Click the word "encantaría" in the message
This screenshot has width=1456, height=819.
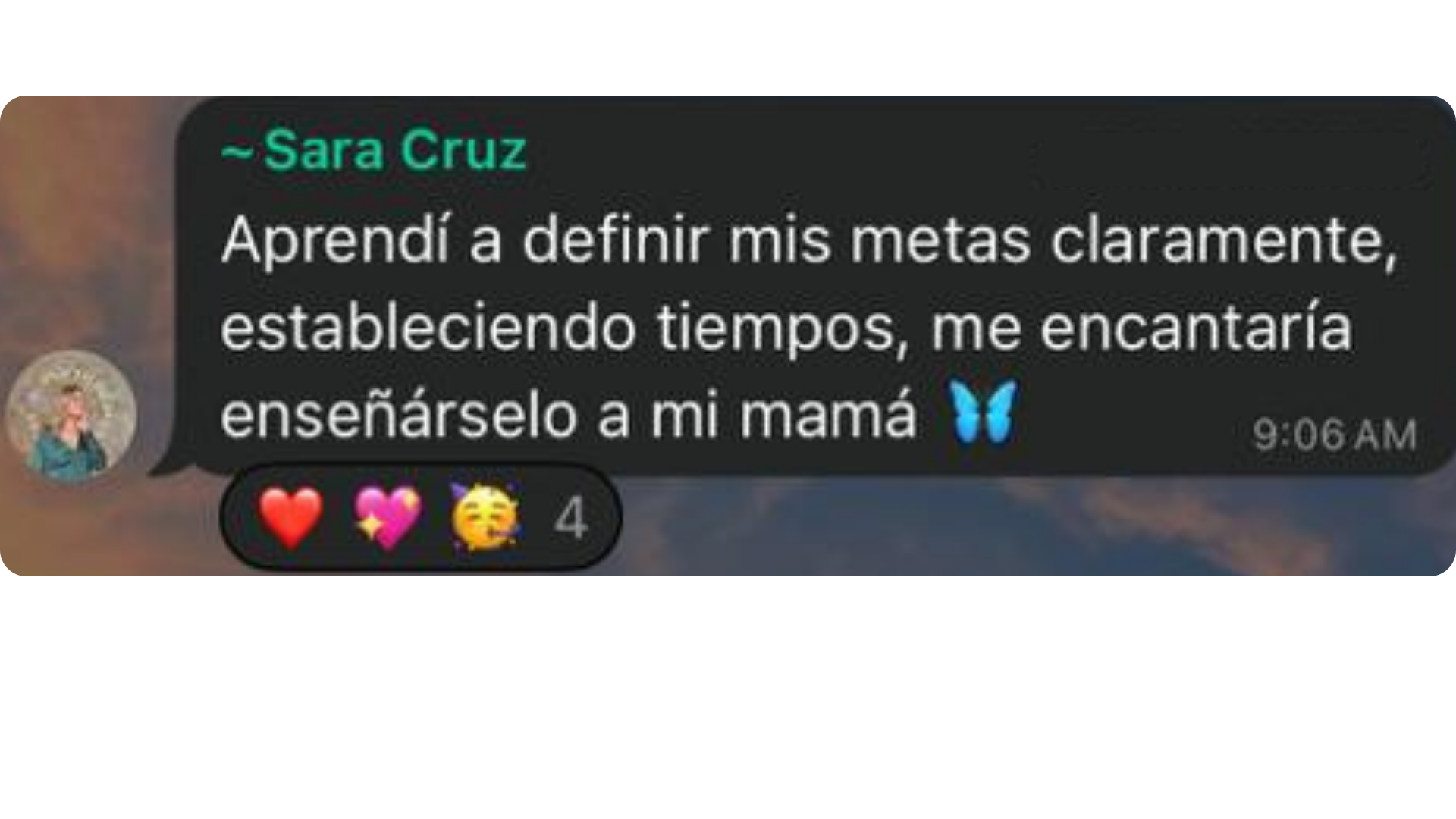1196,328
